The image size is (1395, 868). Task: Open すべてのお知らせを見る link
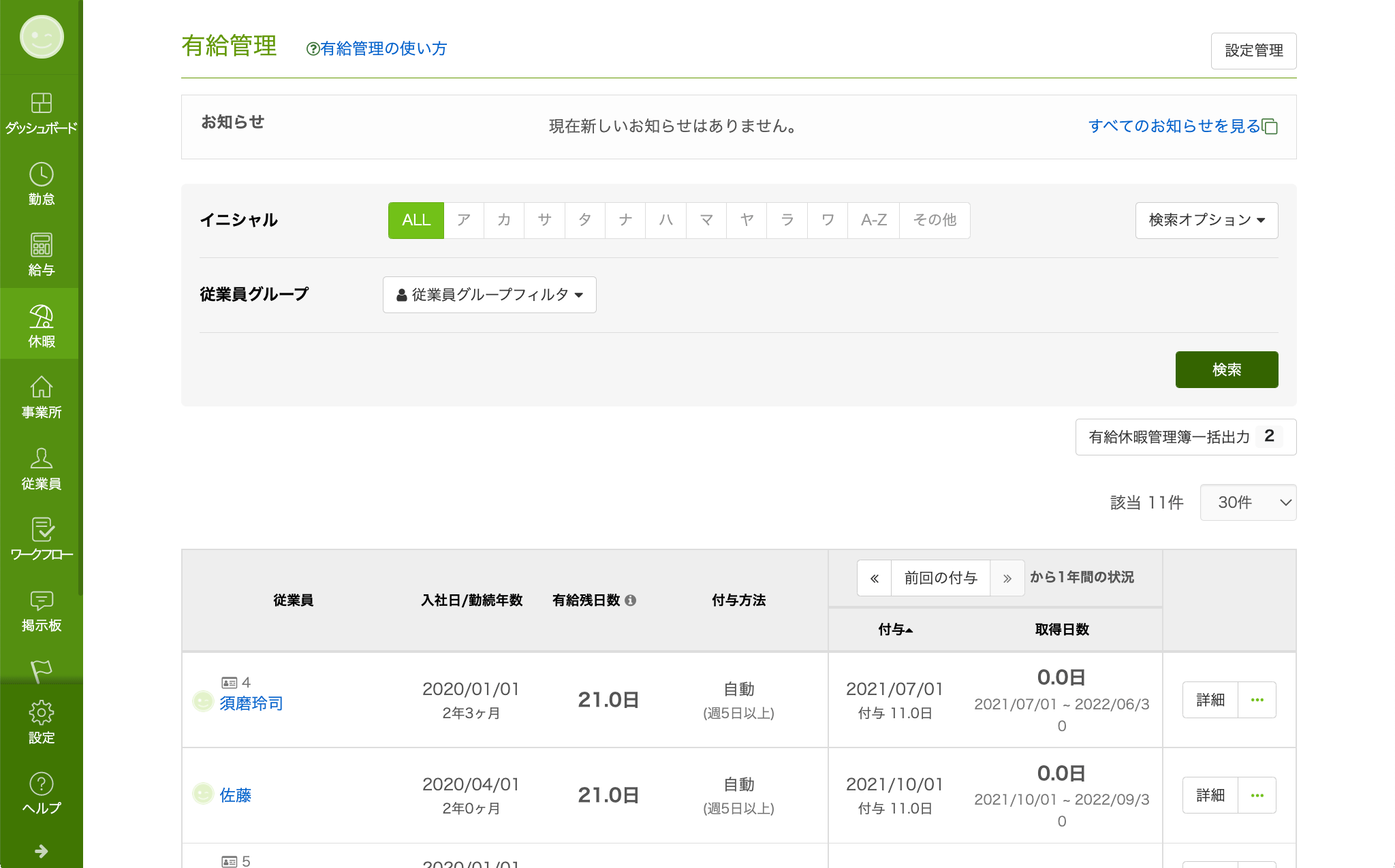(1182, 126)
